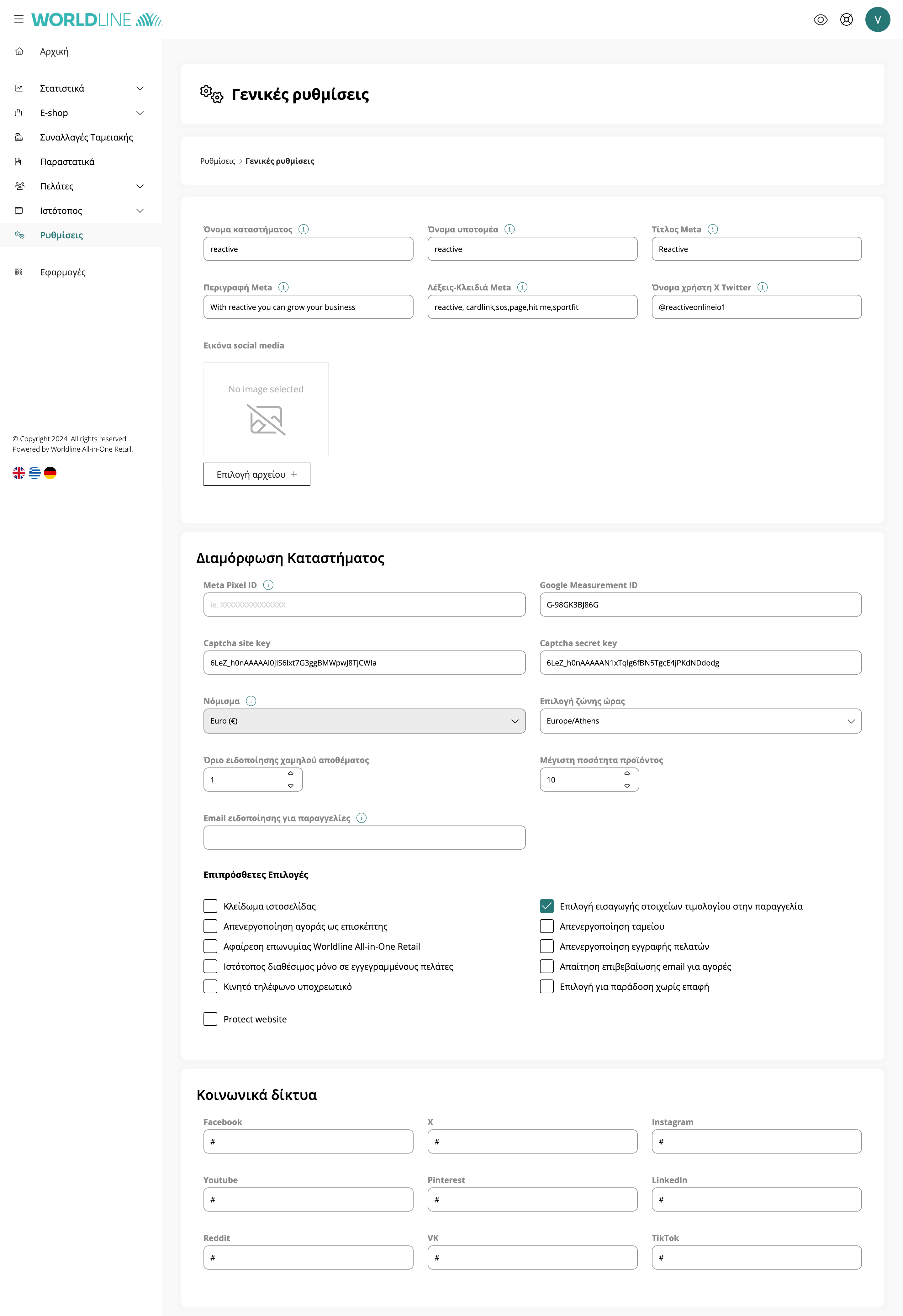Open the user avatar V menu
903x1316 pixels.
[877, 20]
